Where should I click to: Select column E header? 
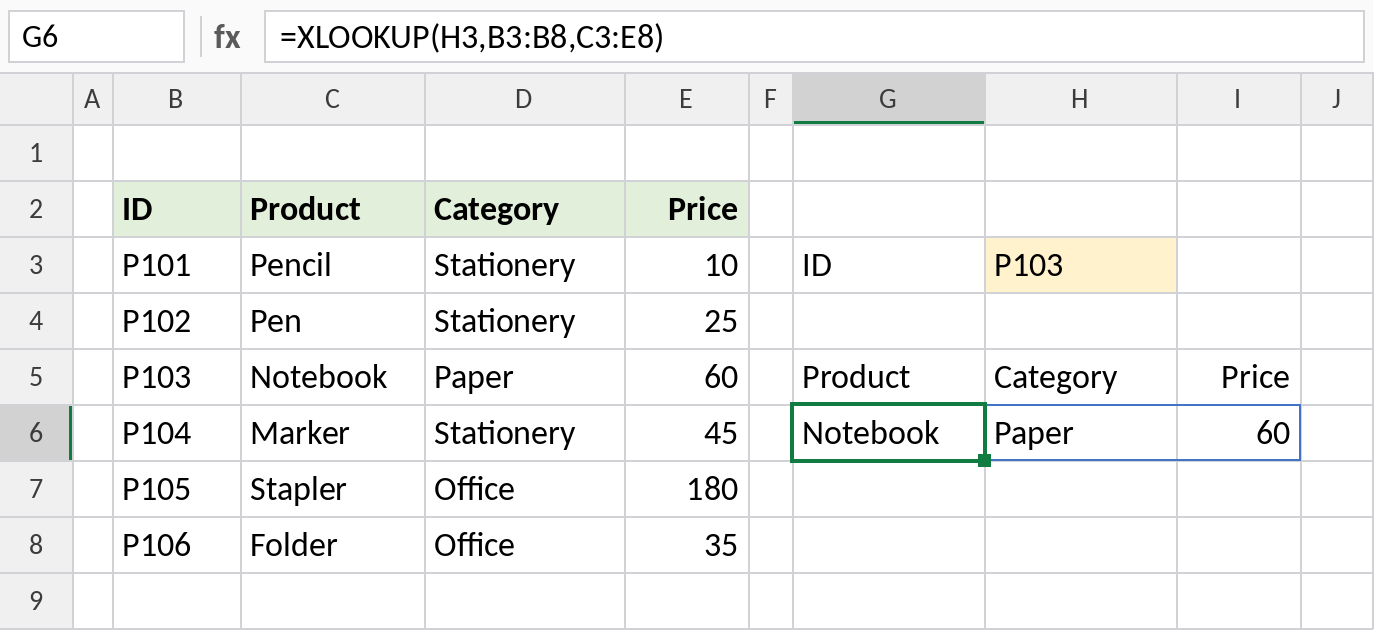pyautogui.click(x=687, y=98)
